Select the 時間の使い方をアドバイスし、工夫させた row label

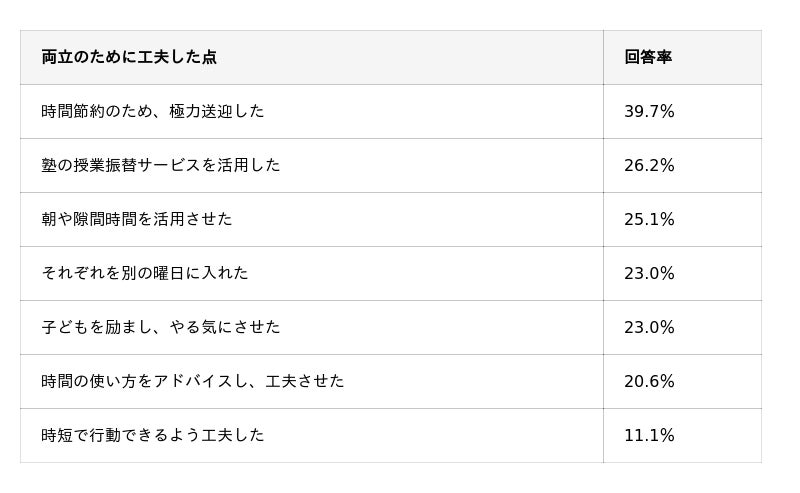193,381
